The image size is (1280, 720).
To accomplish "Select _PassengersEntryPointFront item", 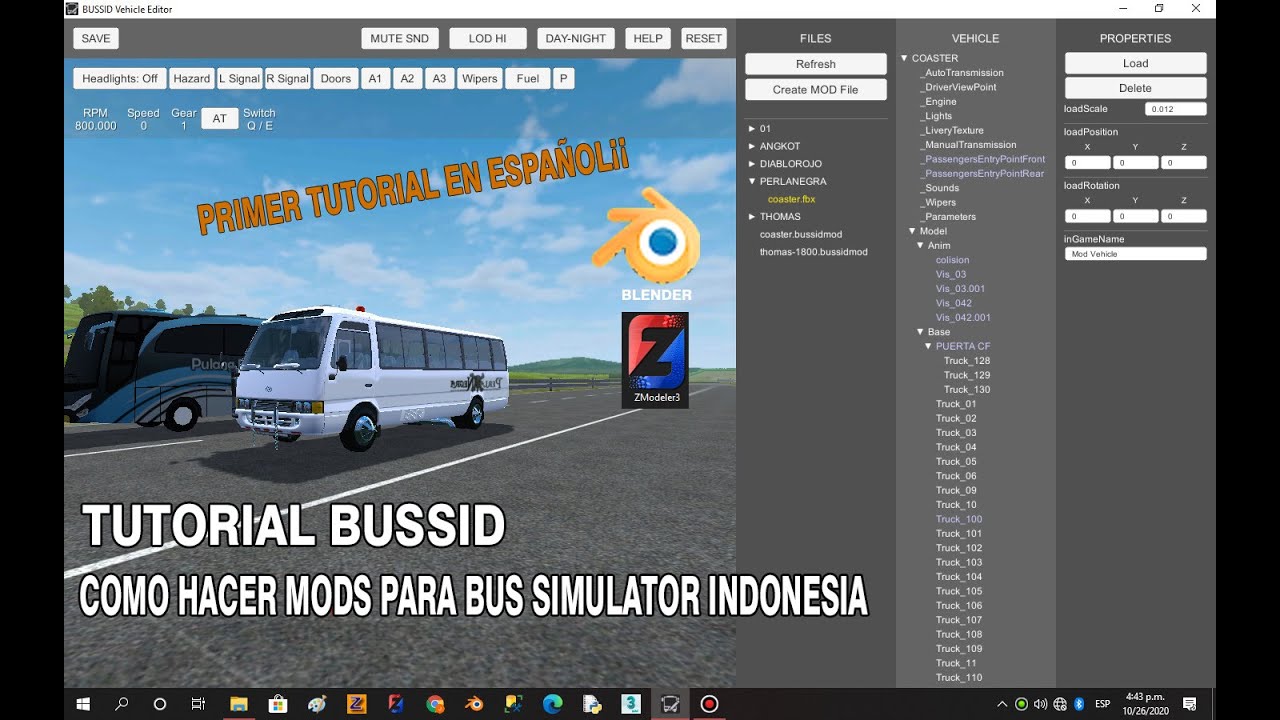I will coord(982,159).
